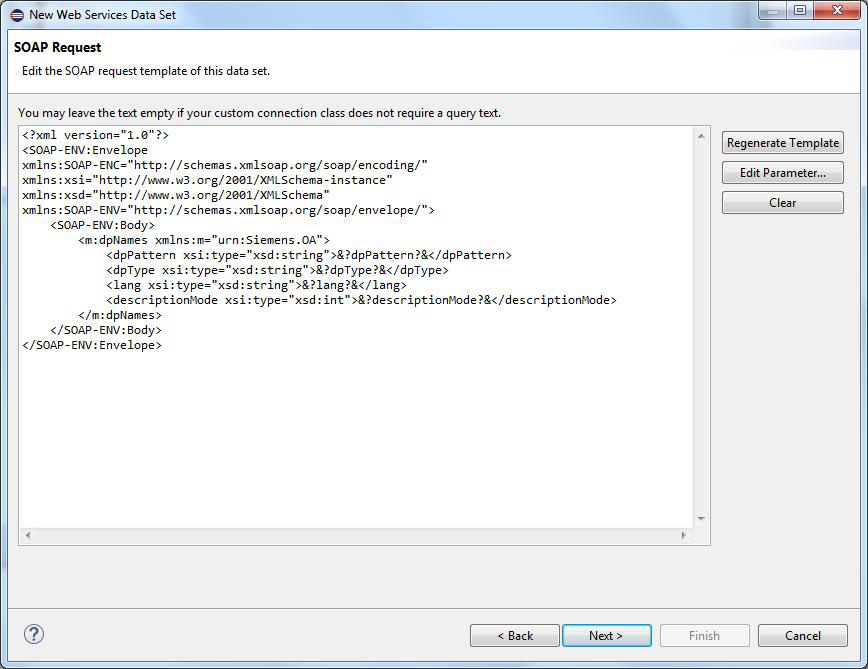This screenshot has height=669, width=868.
Task: Click the '<SOAP-ENV:Body>' opening tag line
Action: (102, 225)
